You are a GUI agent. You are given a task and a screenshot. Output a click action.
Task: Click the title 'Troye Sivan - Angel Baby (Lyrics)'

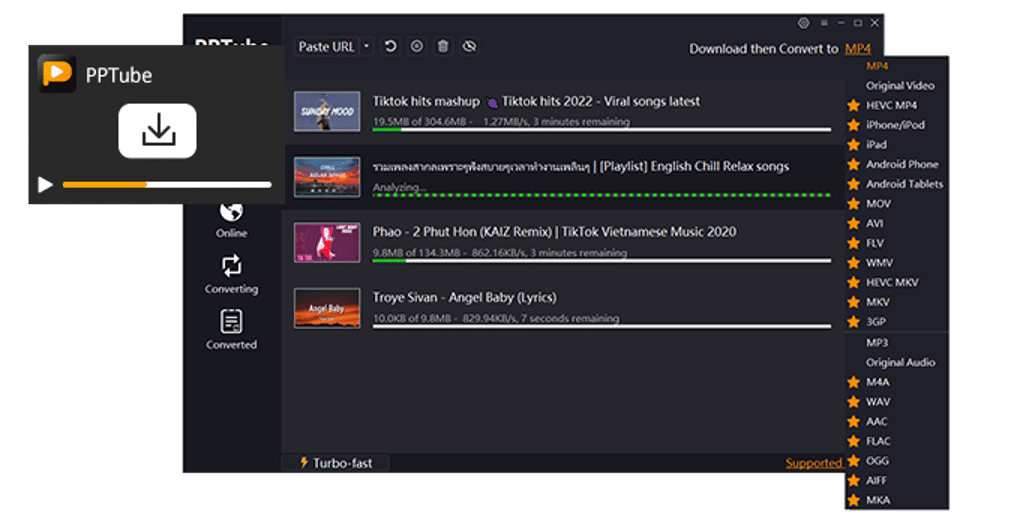(465, 297)
